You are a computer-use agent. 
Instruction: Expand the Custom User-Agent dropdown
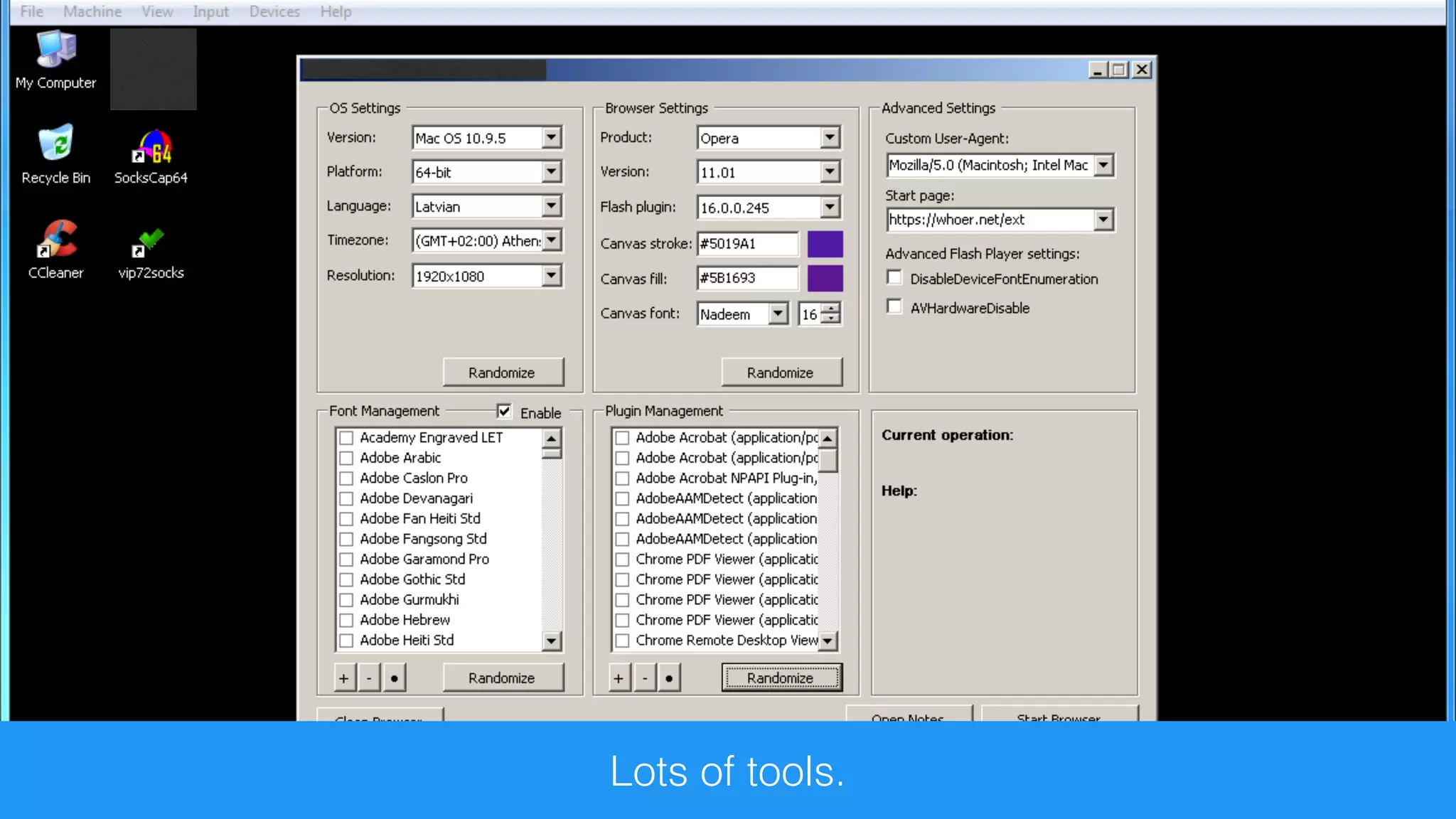[x=1103, y=166]
